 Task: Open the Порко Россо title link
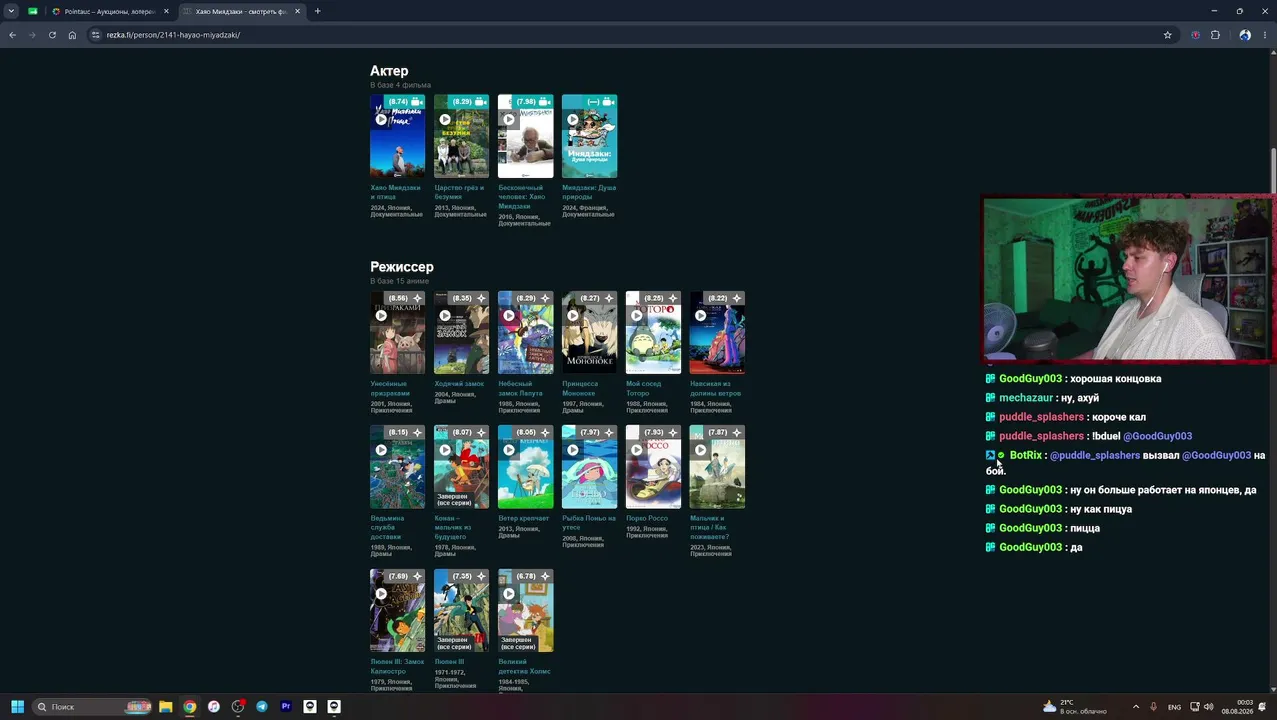click(x=647, y=518)
